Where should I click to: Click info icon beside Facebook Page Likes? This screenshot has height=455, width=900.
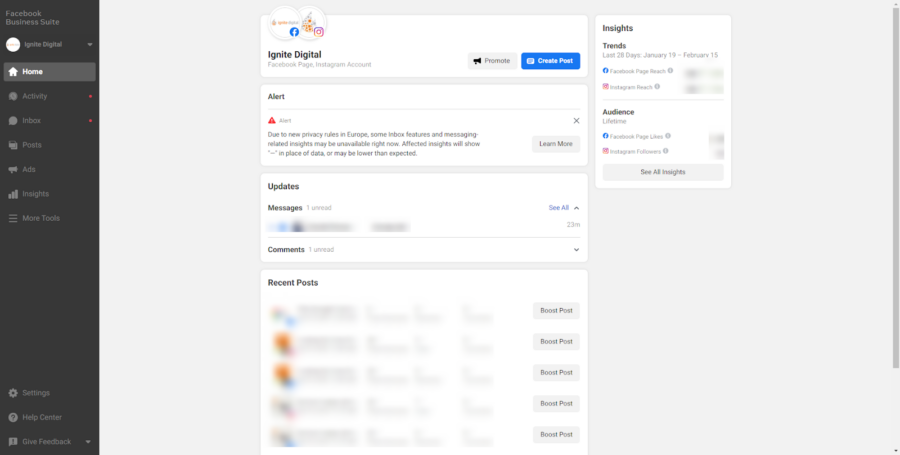click(668, 136)
